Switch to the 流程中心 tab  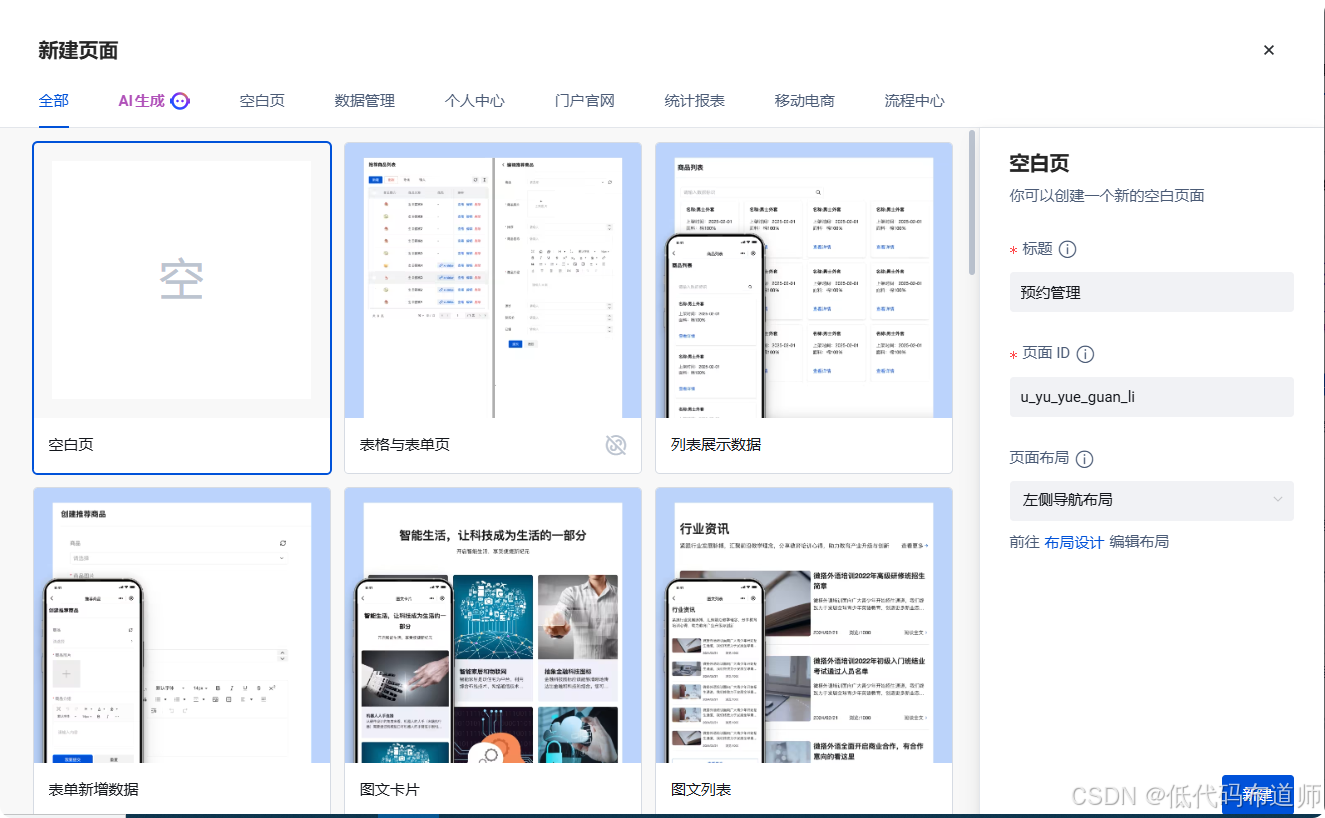pyautogui.click(x=915, y=101)
